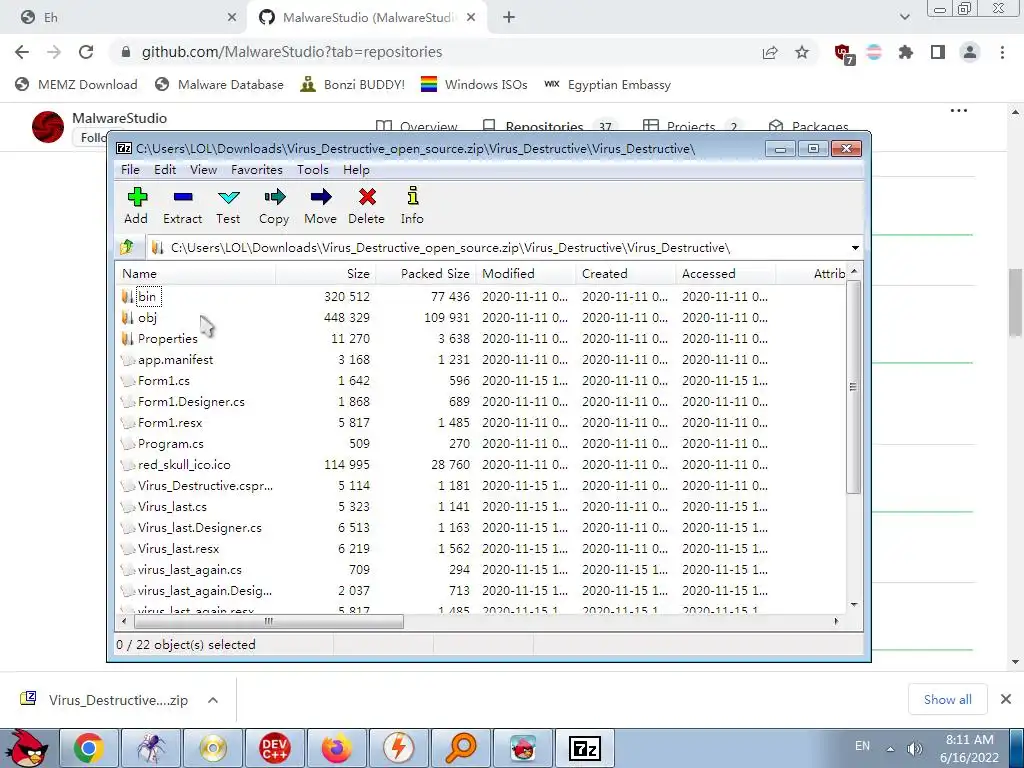Open the Help menu
Image resolution: width=1024 pixels, height=768 pixels.
[356, 170]
